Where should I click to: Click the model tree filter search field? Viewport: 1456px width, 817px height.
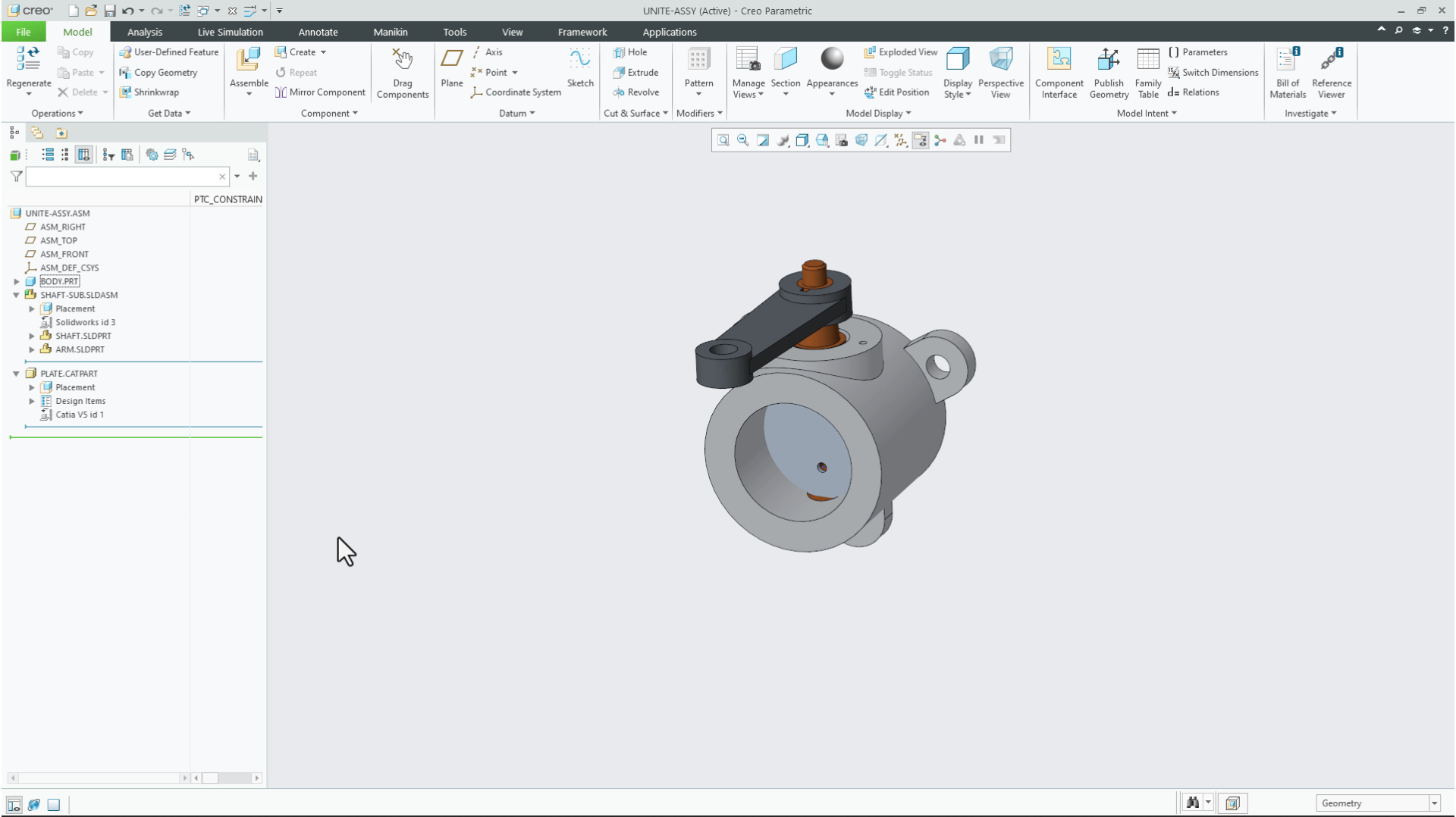click(127, 177)
